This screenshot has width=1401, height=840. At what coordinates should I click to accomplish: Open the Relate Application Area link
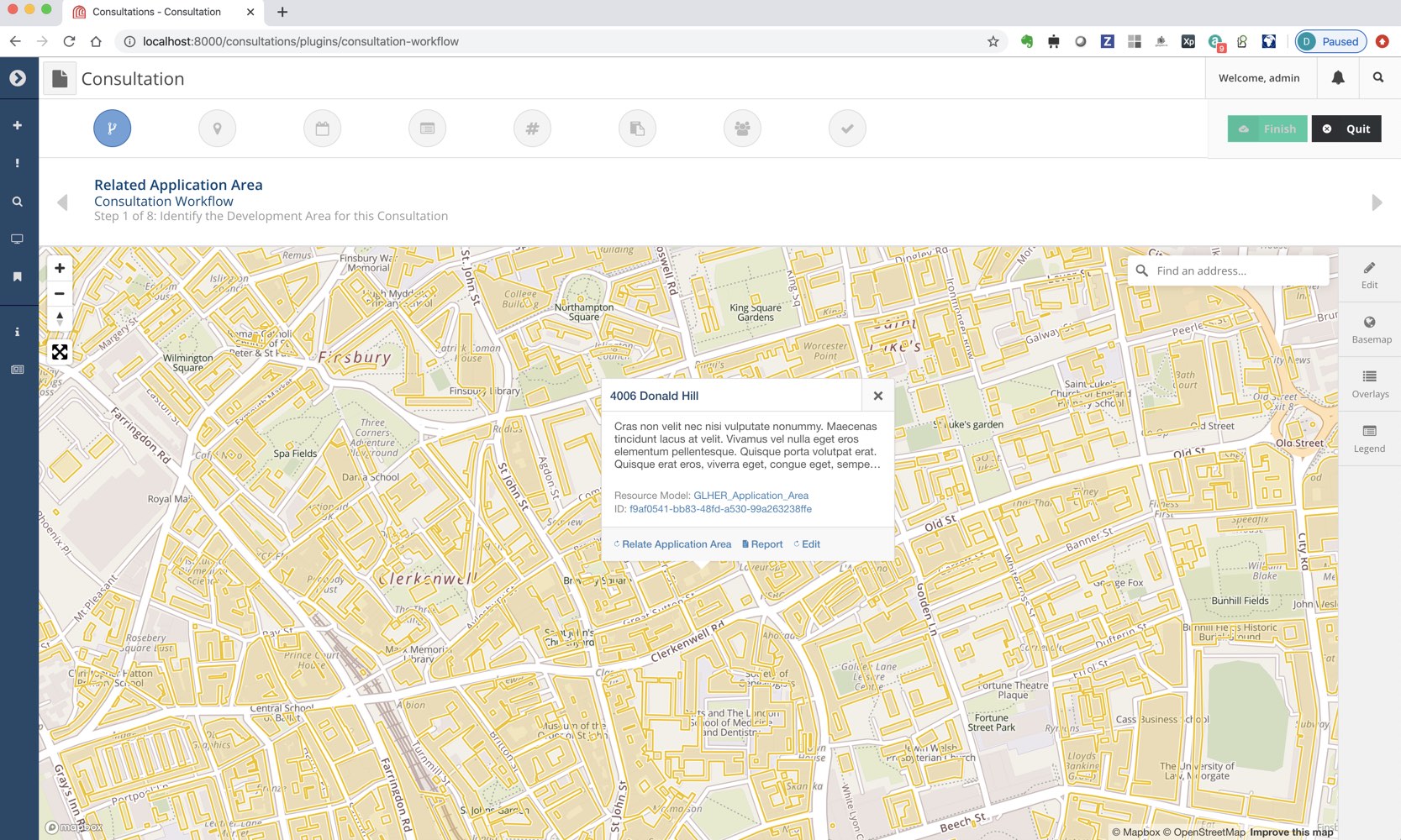(675, 543)
